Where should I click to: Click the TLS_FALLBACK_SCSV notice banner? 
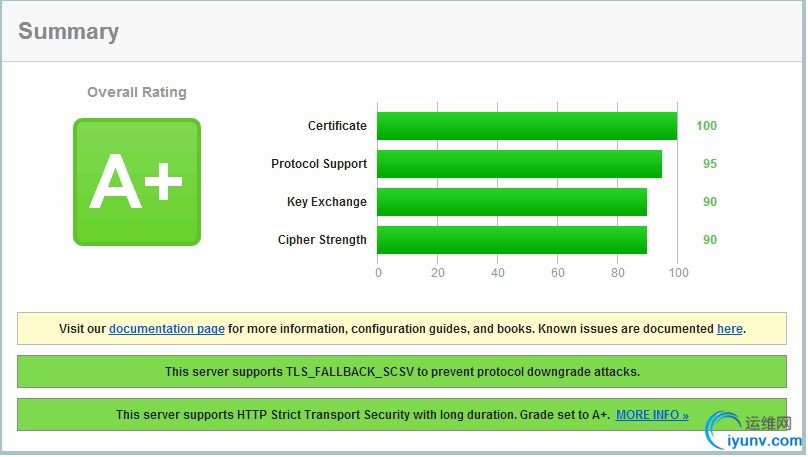tap(402, 372)
